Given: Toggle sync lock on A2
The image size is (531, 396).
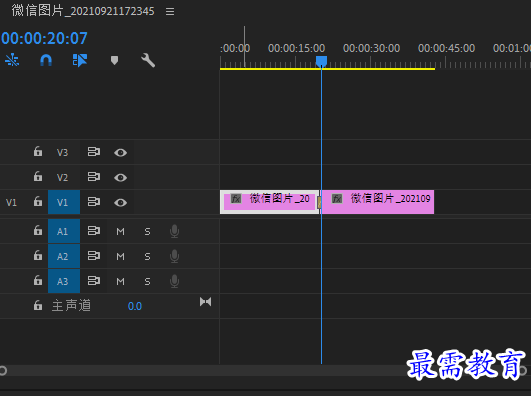Looking at the screenshot, I should coord(94,256).
